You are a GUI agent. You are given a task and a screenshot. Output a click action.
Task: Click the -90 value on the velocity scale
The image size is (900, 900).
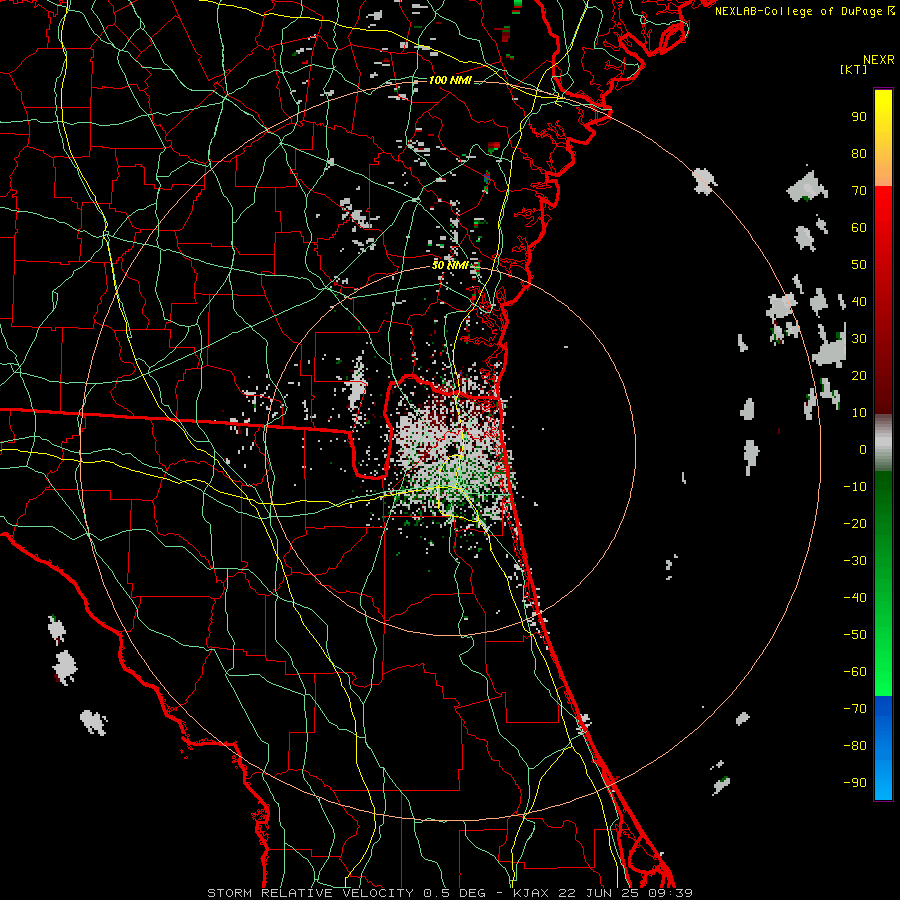pyautogui.click(x=855, y=783)
